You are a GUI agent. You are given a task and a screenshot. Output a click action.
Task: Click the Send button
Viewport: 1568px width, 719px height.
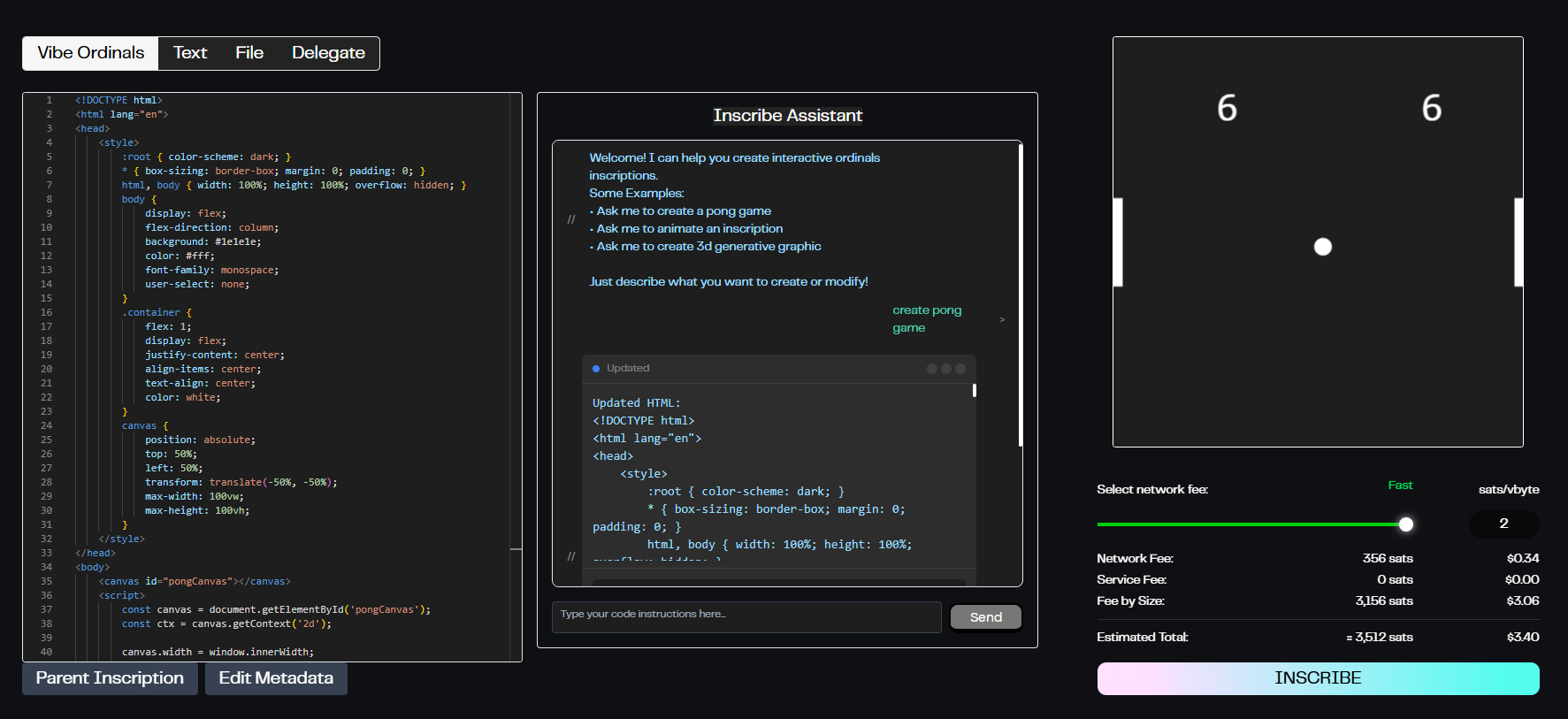(985, 617)
